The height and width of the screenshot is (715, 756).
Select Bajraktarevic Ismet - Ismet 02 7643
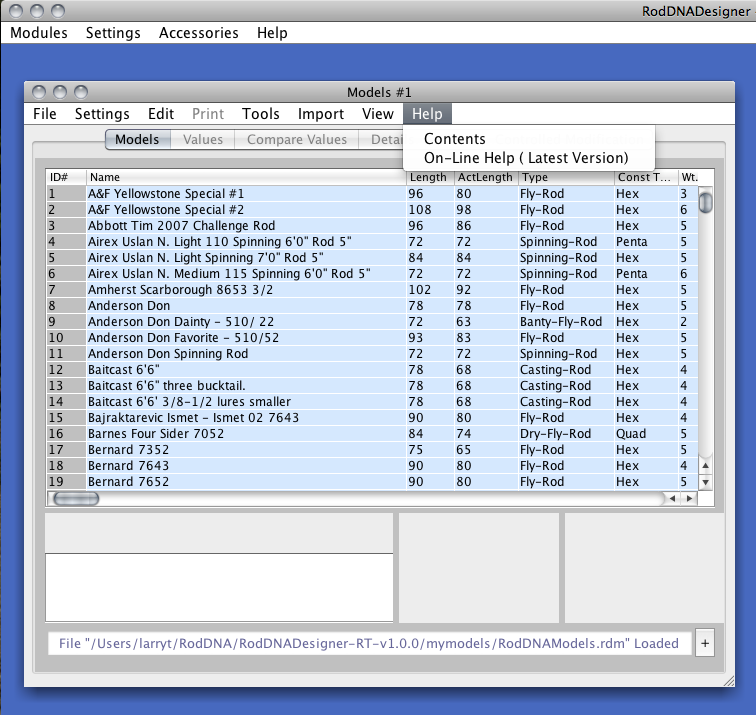tap(372, 418)
